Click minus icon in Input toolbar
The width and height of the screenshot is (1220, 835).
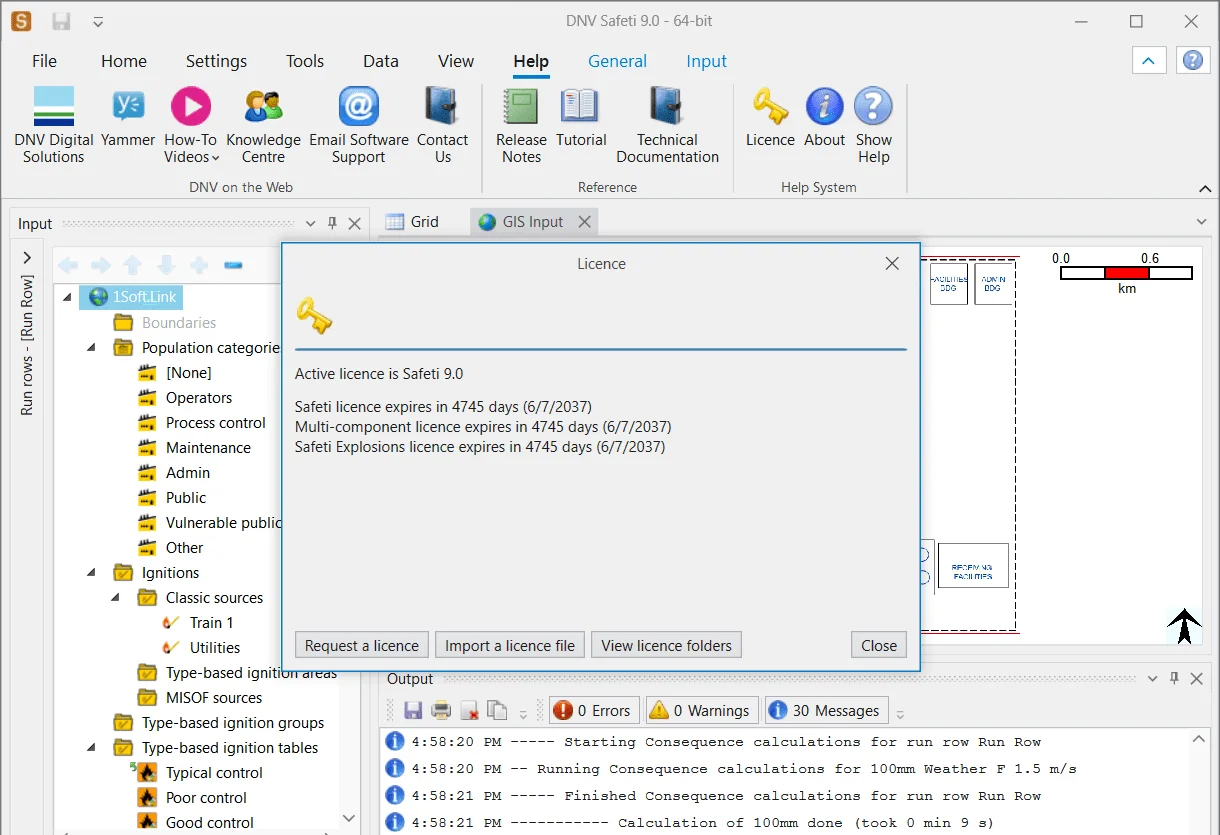click(233, 265)
